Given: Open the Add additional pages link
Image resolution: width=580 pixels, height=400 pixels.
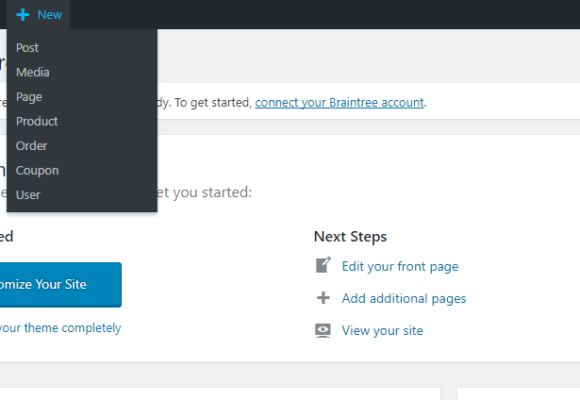Looking at the screenshot, I should pos(404,299).
